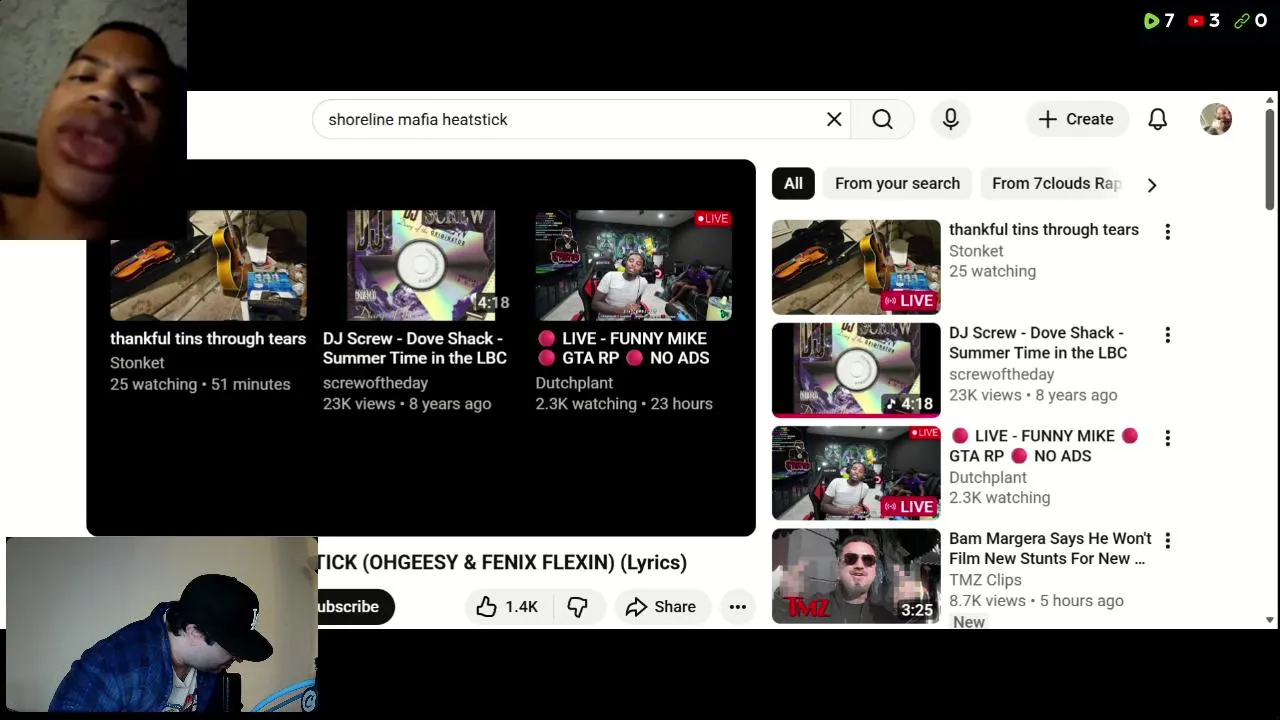Click the green play counter icon top right
The height and width of the screenshot is (720, 1280).
tap(1151, 20)
